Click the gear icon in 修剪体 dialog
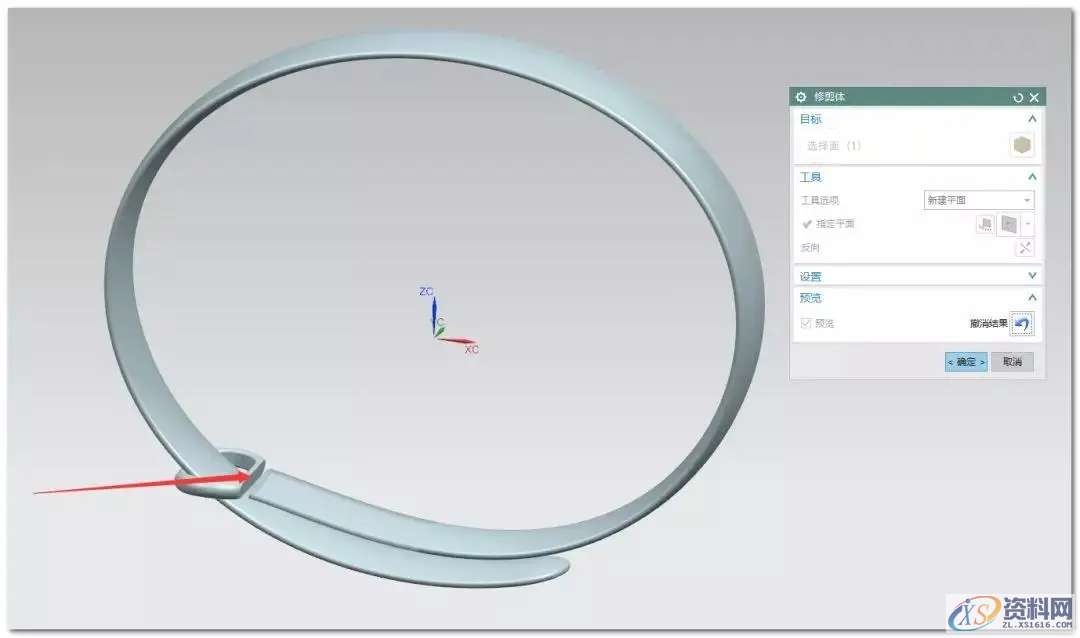Screen dimensions: 1080x638 click(x=800, y=97)
